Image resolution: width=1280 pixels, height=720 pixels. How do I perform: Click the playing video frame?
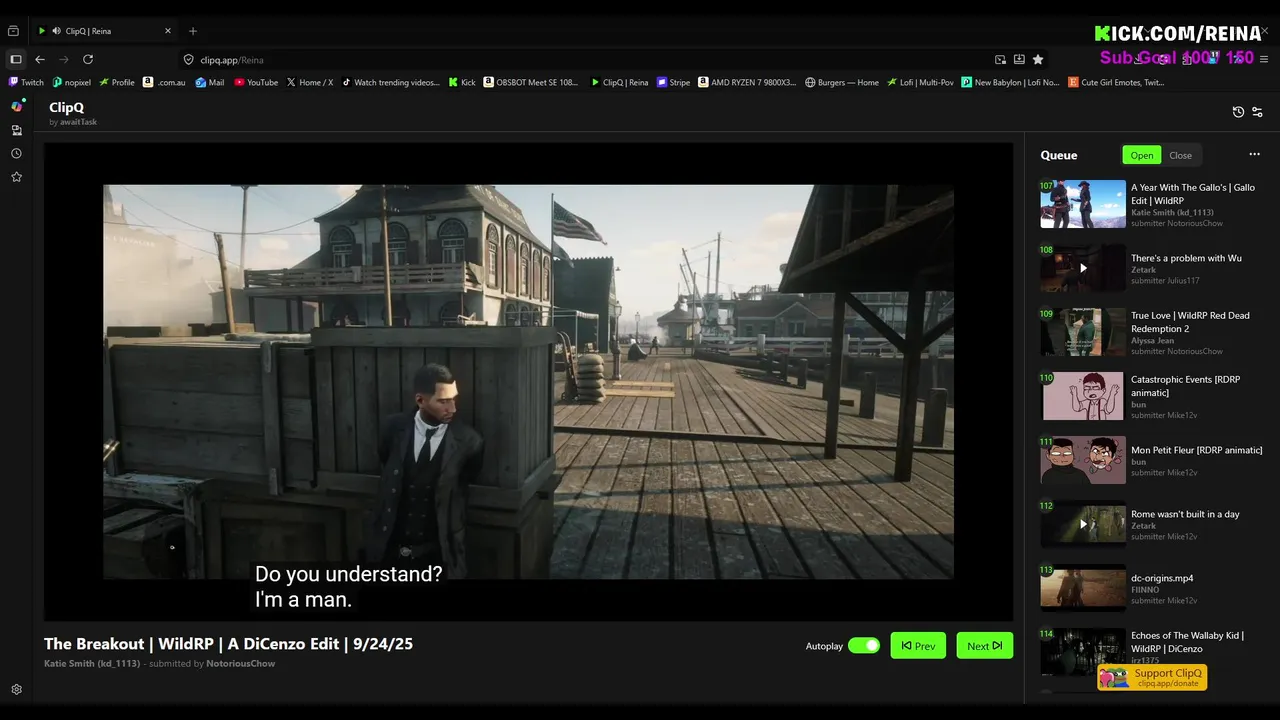(528, 381)
